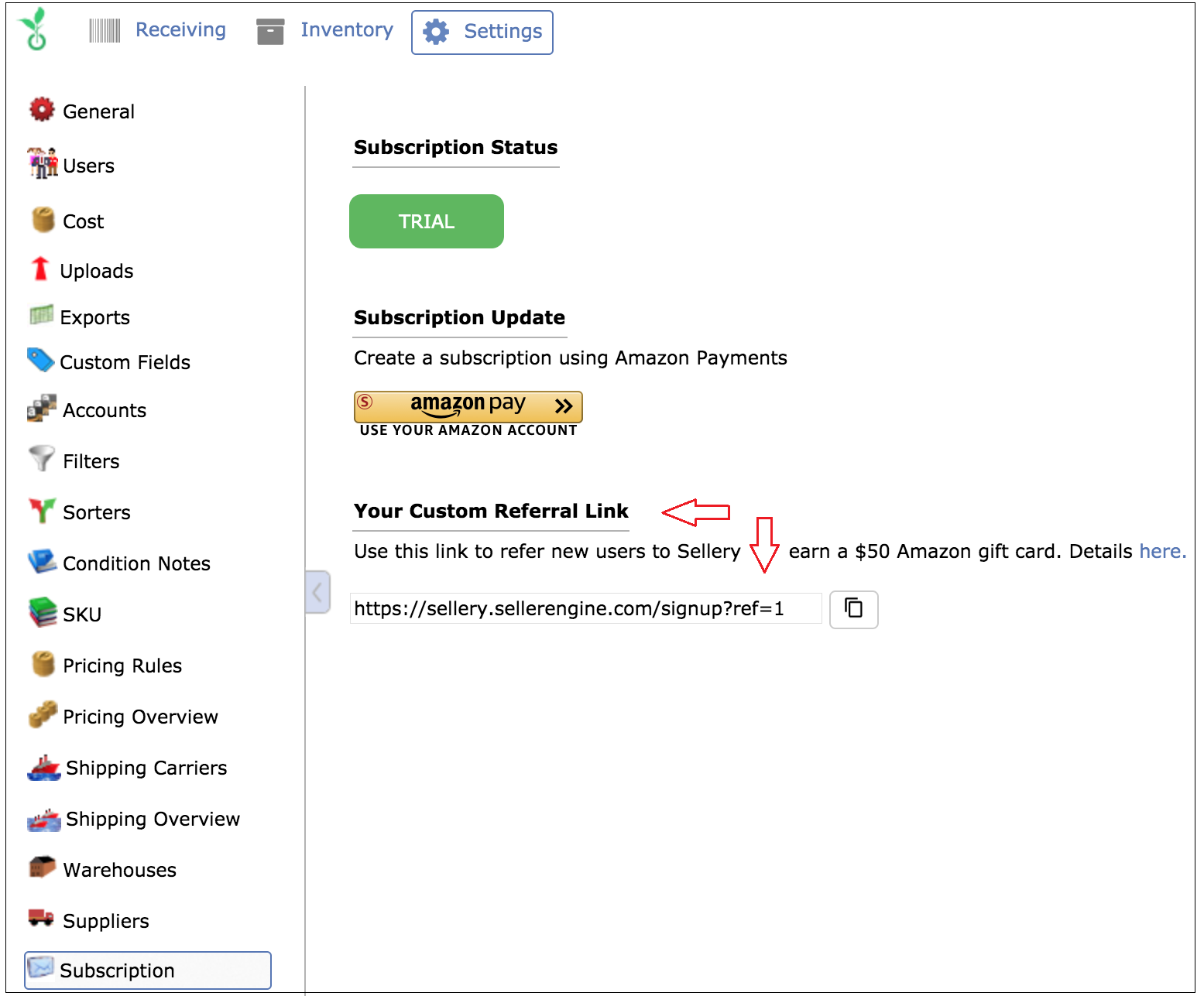The height and width of the screenshot is (996, 1204).
Task: Click the General red gear icon
Action: click(x=42, y=110)
